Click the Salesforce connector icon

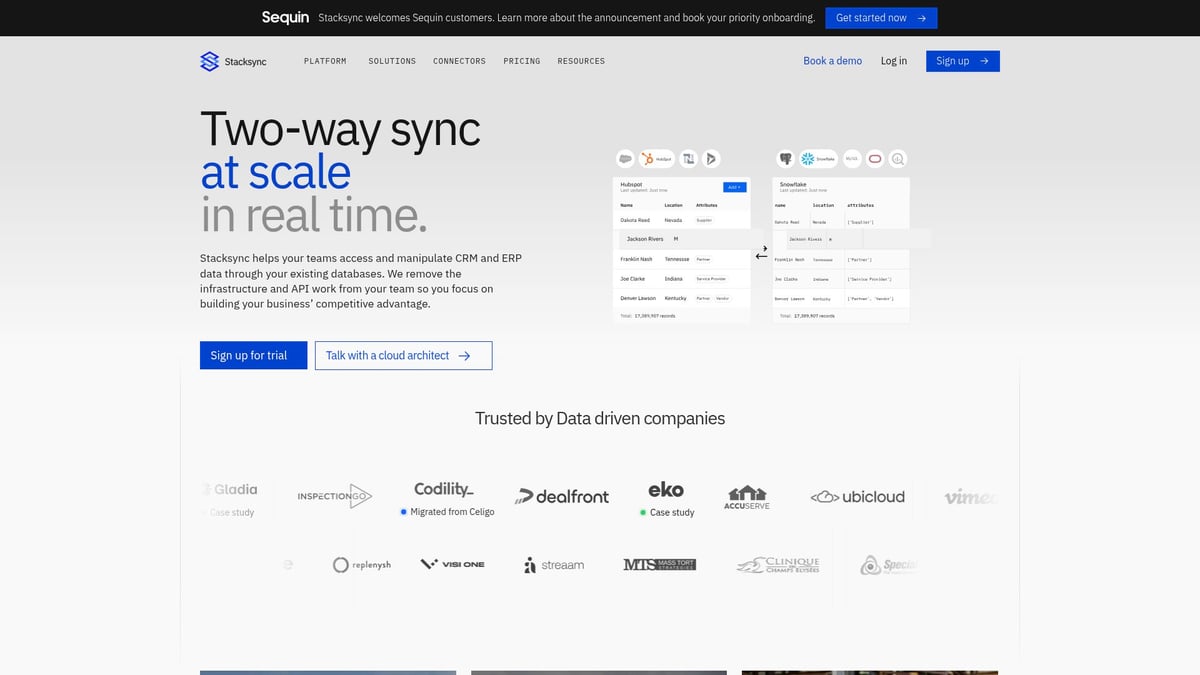pyautogui.click(x=624, y=158)
